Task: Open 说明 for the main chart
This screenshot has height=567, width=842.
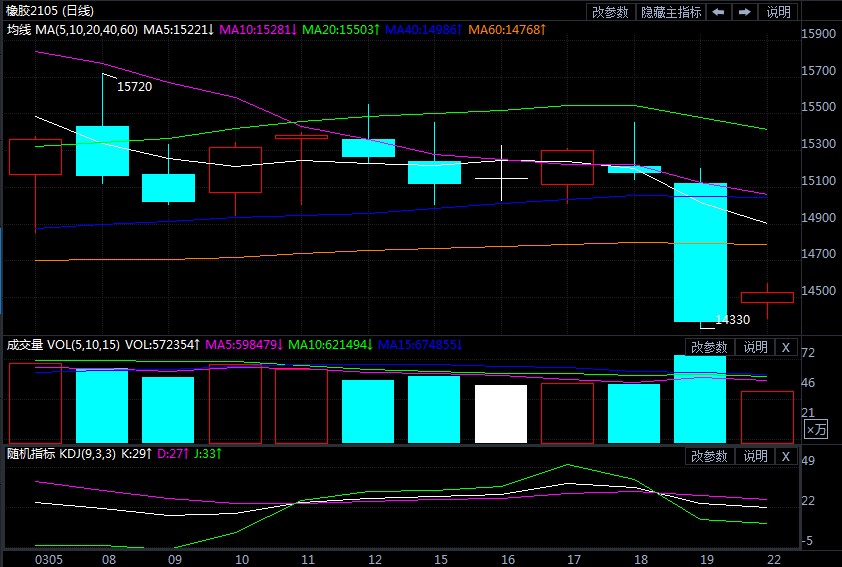Action: (x=778, y=12)
